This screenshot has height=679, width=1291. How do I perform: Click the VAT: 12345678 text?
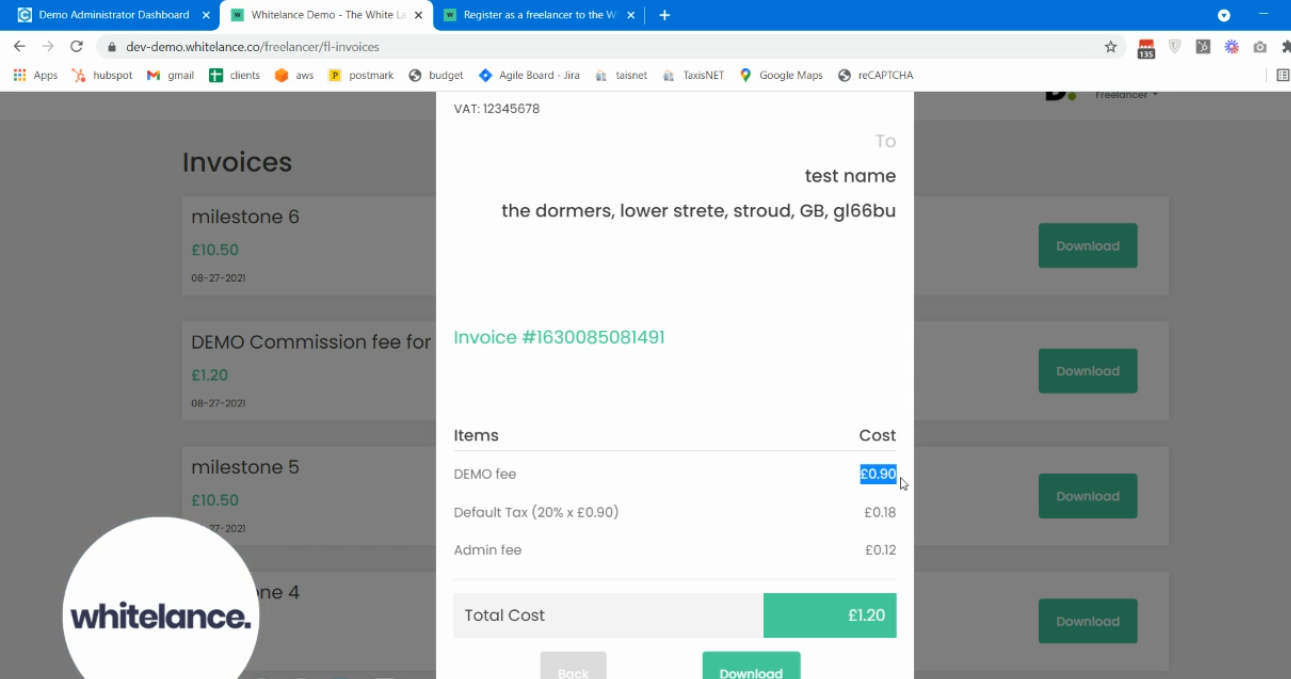(x=497, y=108)
